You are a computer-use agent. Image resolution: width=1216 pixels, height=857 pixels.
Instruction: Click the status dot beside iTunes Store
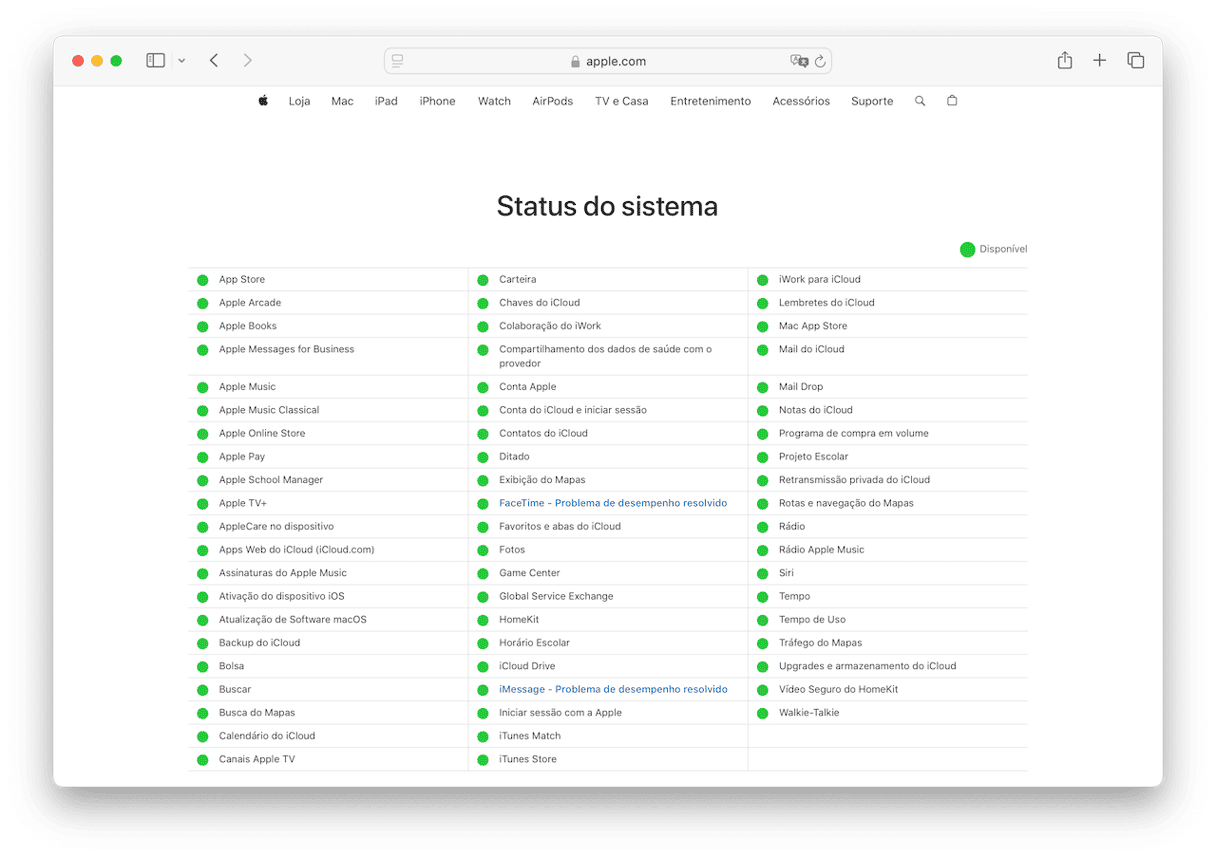[x=482, y=759]
